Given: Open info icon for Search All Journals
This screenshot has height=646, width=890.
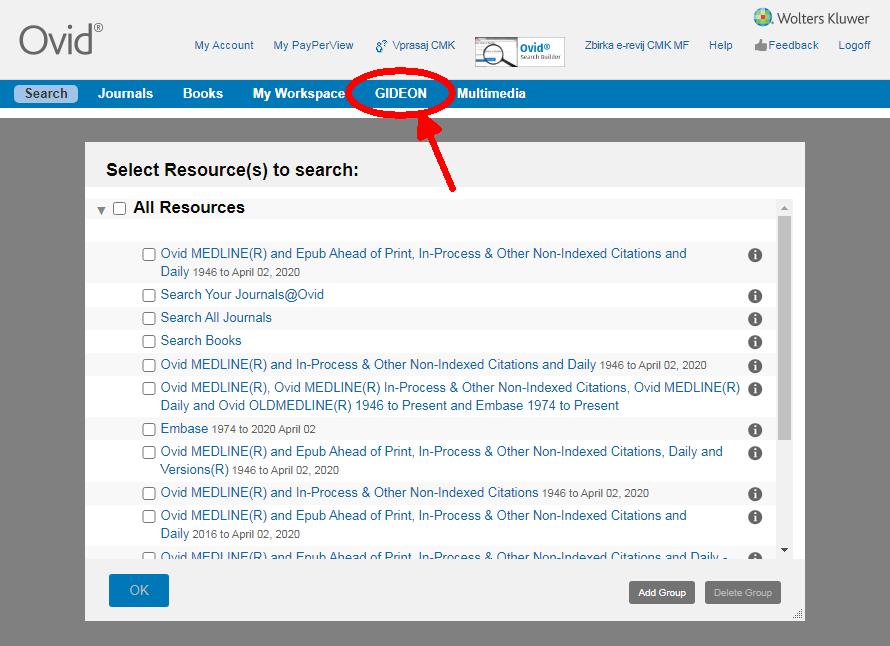Looking at the screenshot, I should (x=755, y=319).
